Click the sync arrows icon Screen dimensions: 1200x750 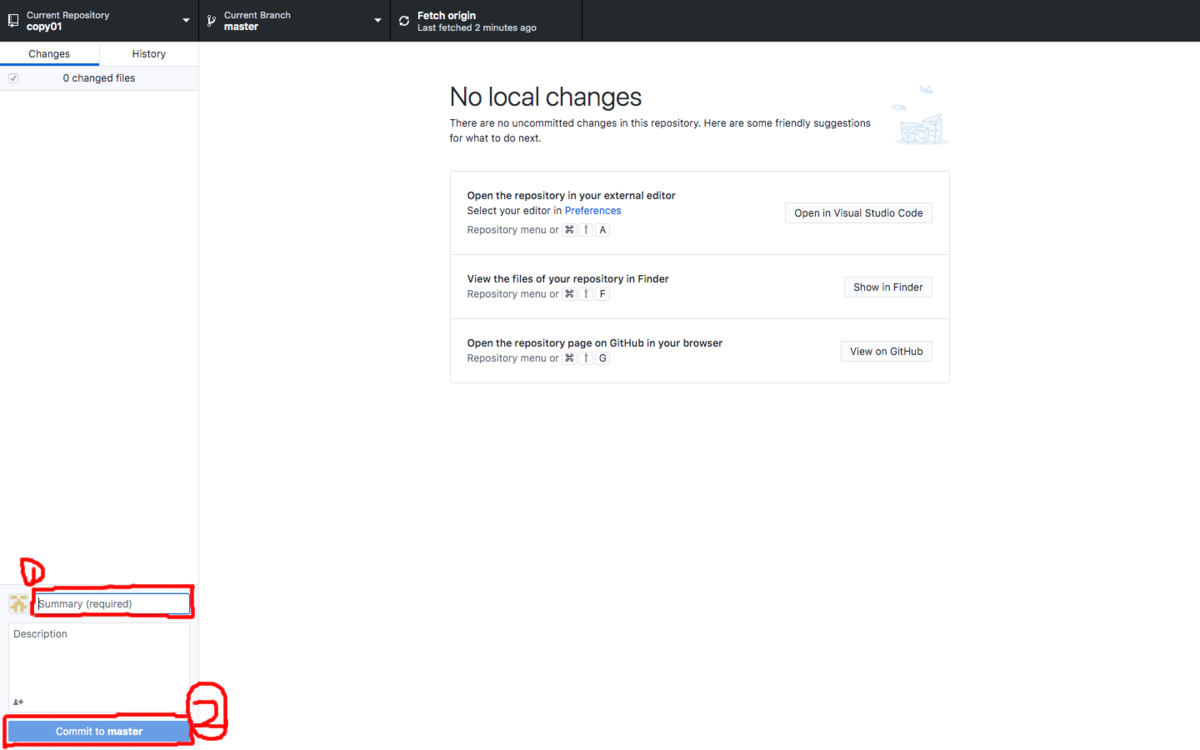404,21
